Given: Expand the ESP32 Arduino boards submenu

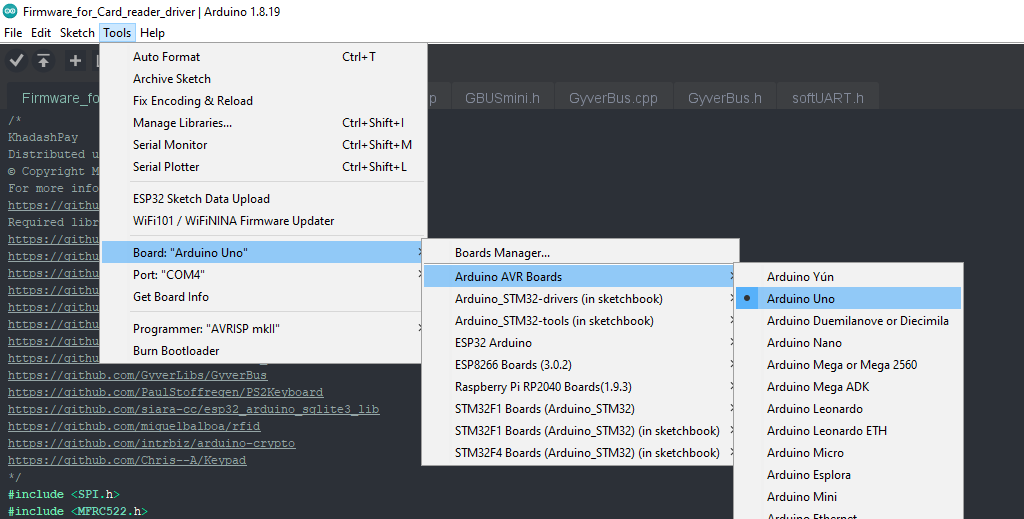Looking at the screenshot, I should pyautogui.click(x=581, y=343).
